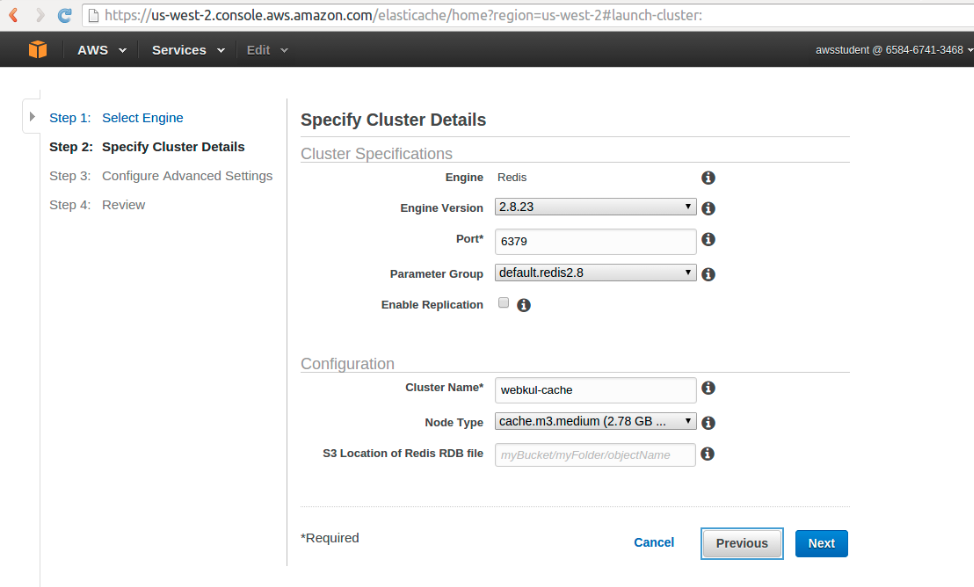The width and height of the screenshot is (974, 587).
Task: Click info icon beside Node Type
Action: 708,422
